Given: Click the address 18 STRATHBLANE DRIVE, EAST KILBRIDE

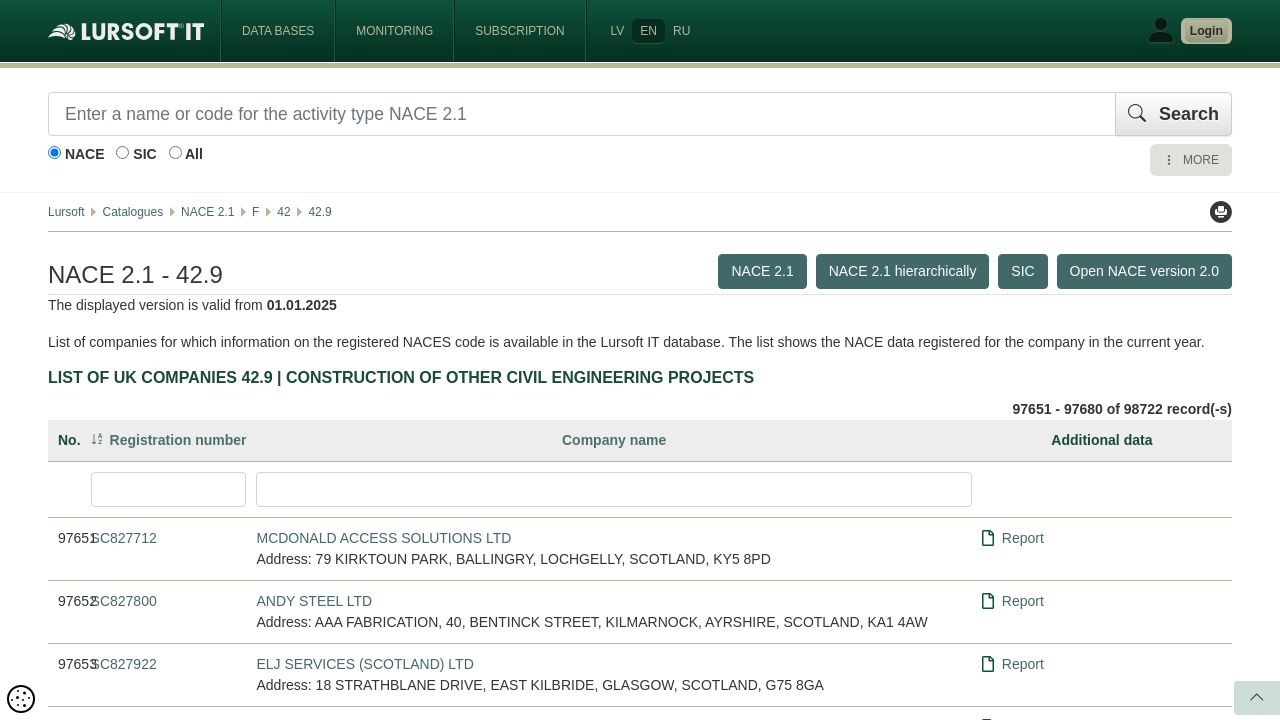Looking at the screenshot, I should click(540, 685).
